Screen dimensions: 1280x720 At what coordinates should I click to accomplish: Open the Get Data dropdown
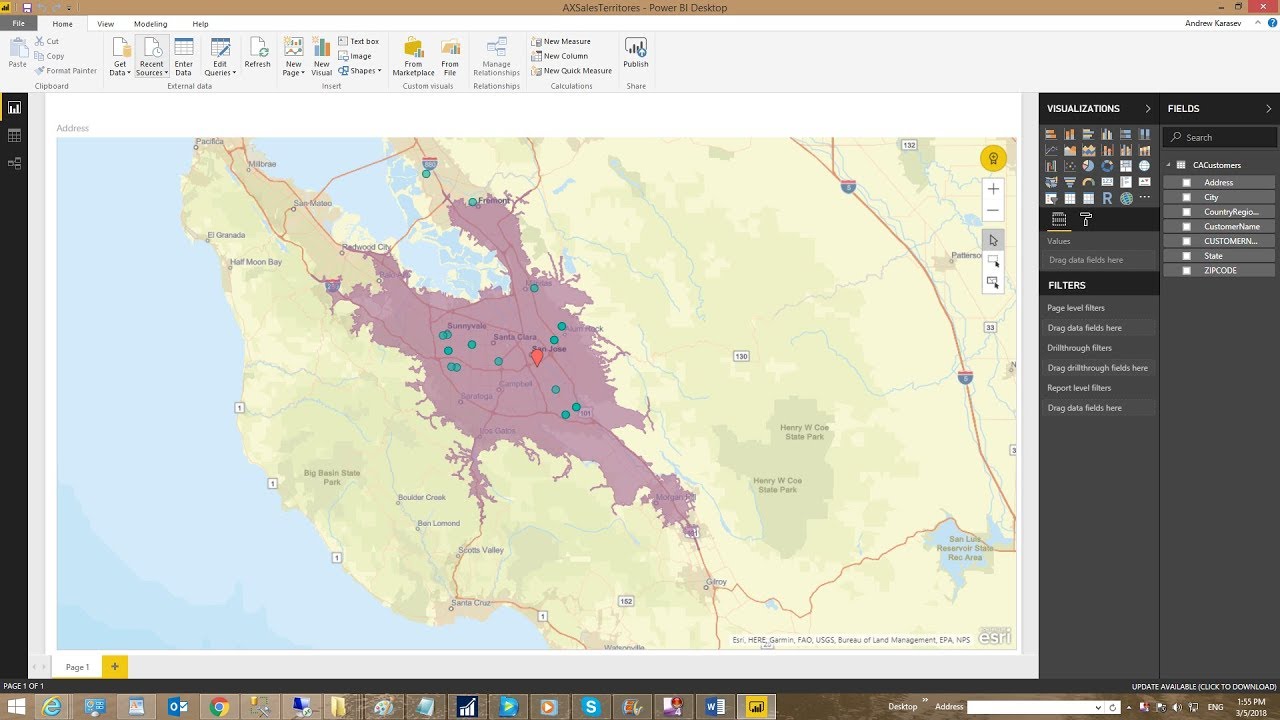[120, 57]
